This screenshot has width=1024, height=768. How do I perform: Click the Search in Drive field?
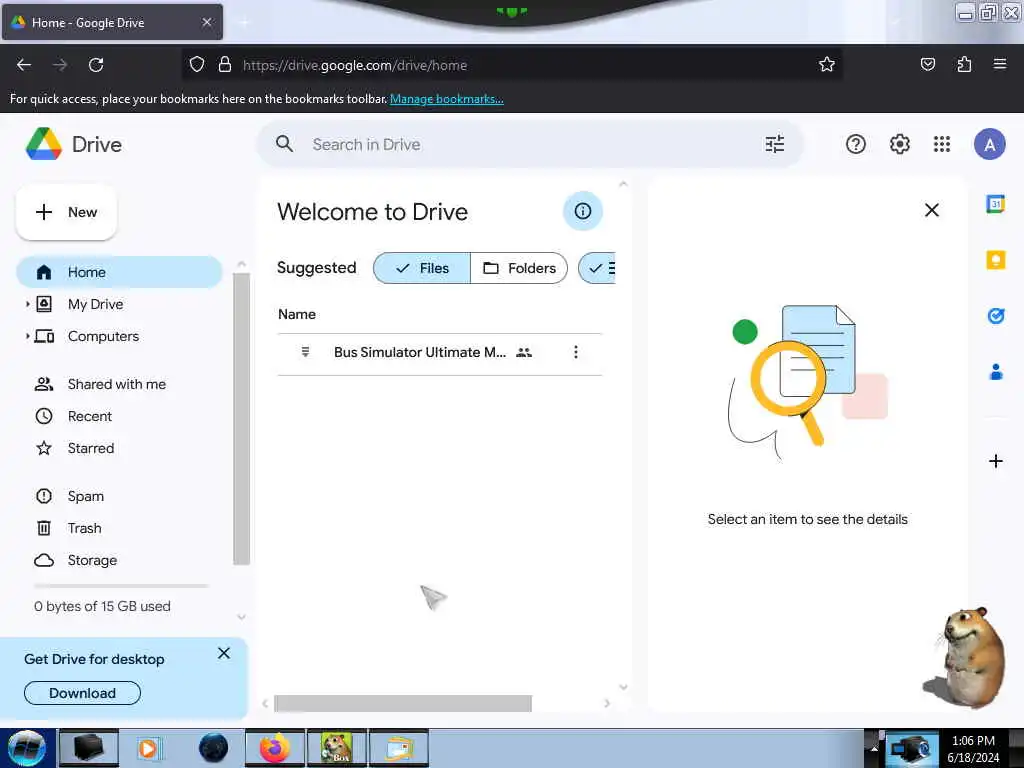[530, 144]
